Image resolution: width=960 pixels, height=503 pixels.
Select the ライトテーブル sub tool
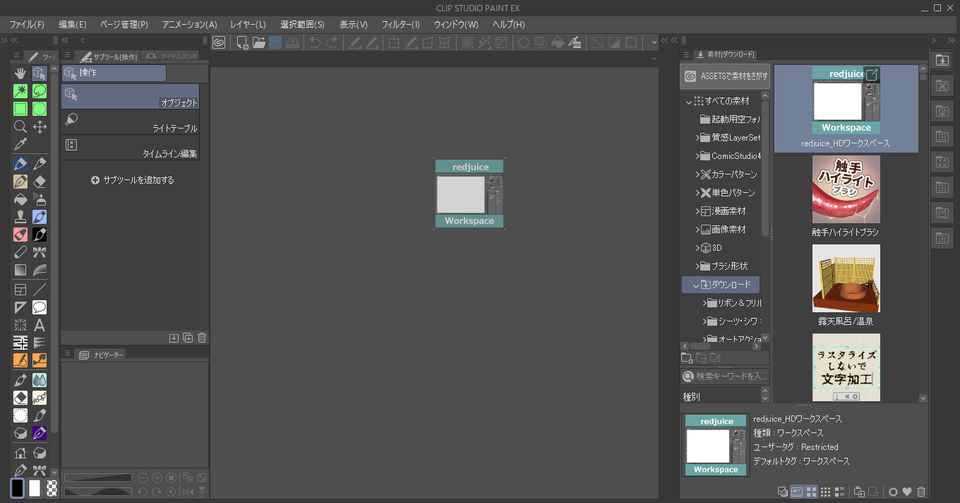click(x=130, y=122)
